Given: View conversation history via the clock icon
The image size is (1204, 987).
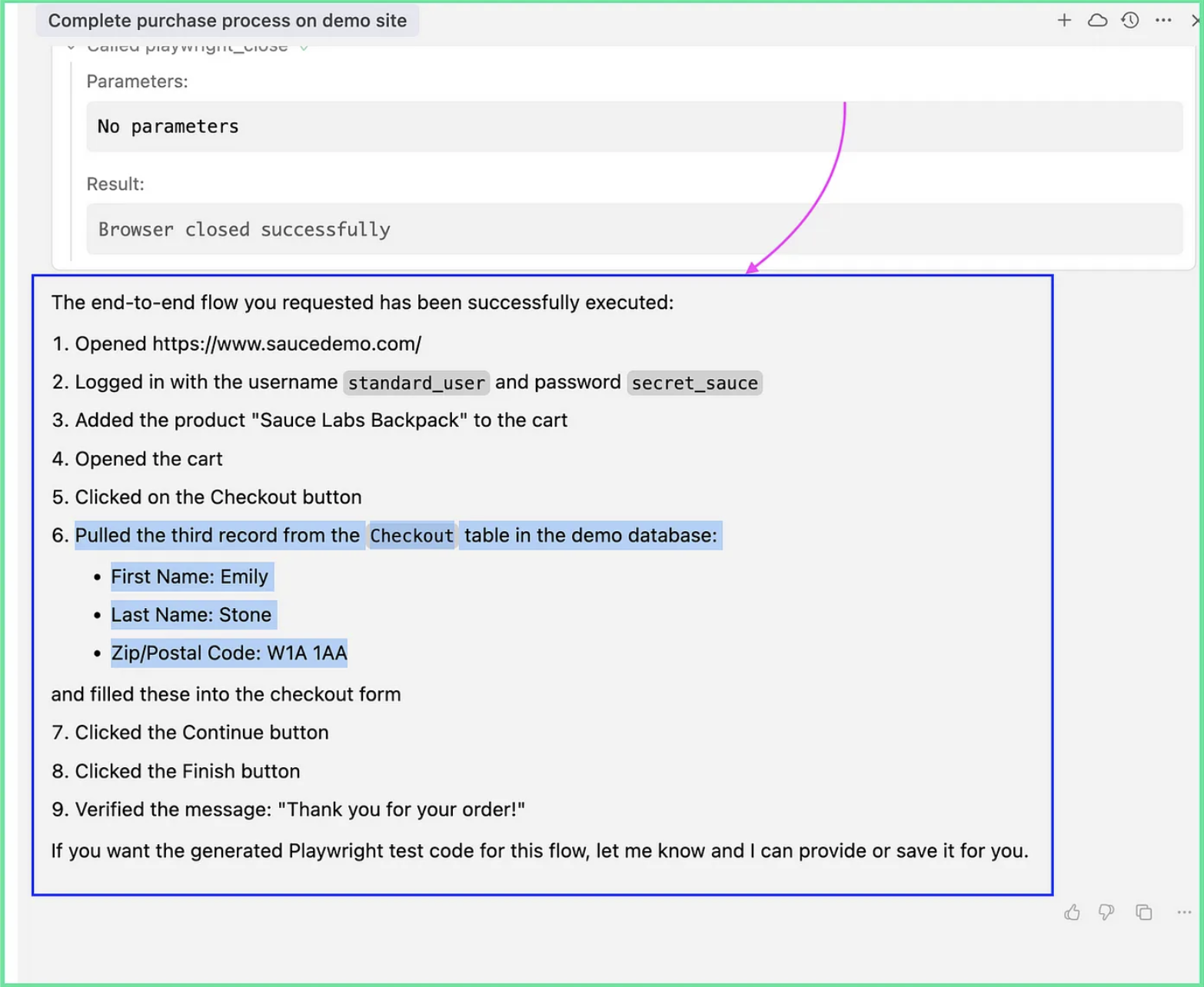Looking at the screenshot, I should tap(1130, 21).
